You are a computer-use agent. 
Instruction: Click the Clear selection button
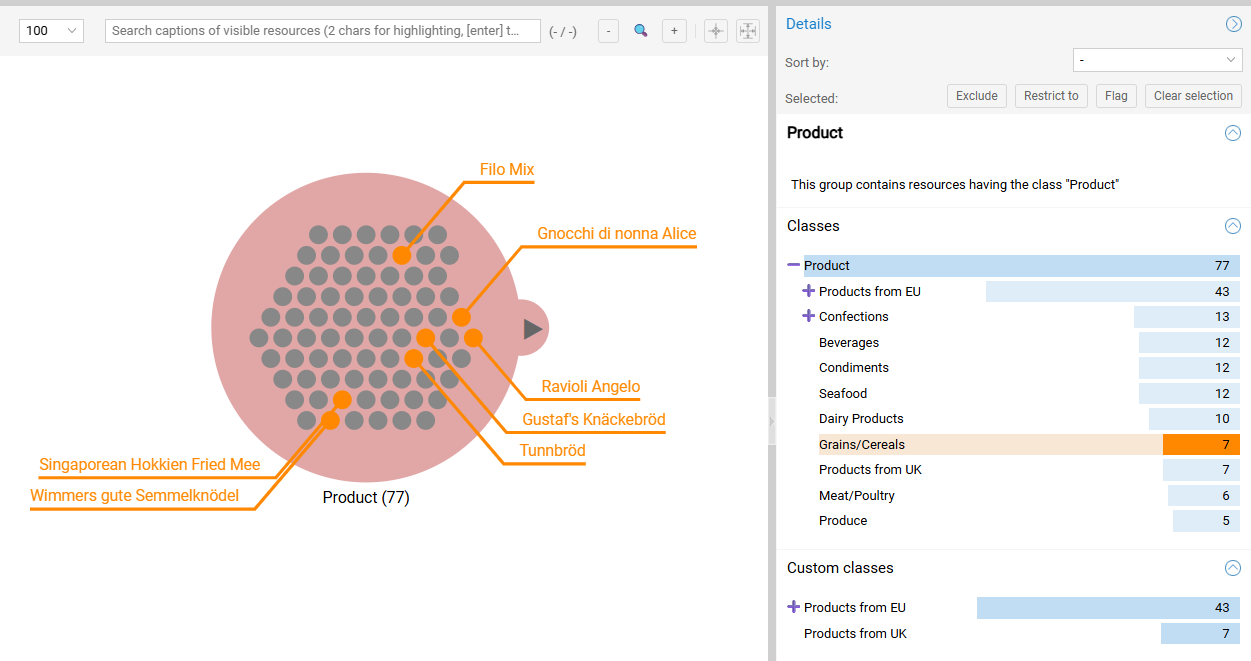click(1193, 95)
